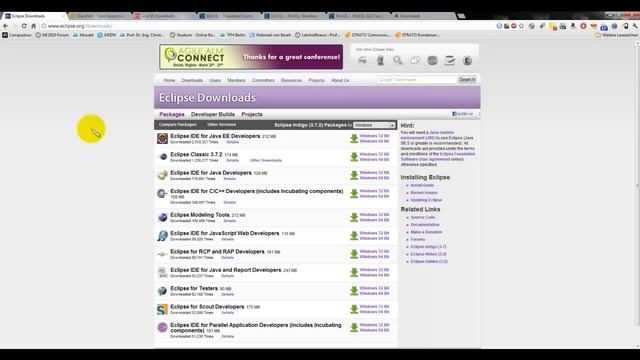Image resolution: width=640 pixels, height=360 pixels.
Task: Click the Compare Packages link
Action: pyautogui.click(x=178, y=124)
